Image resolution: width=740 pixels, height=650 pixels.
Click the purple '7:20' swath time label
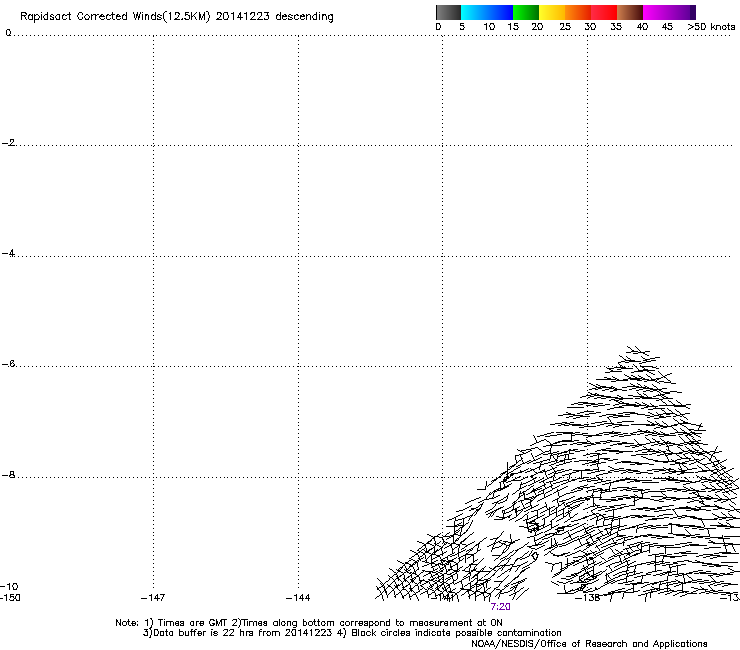pyautogui.click(x=500, y=607)
